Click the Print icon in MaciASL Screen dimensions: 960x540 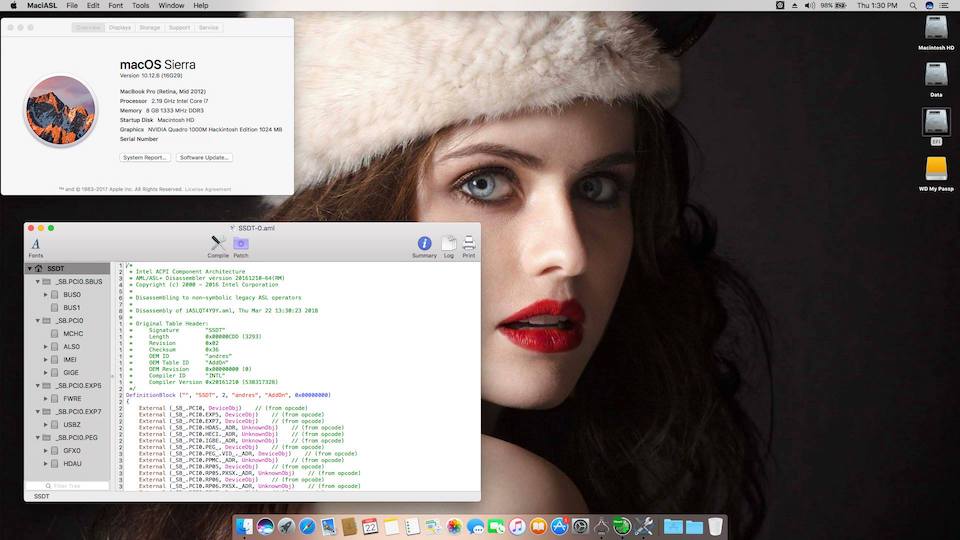[469, 244]
